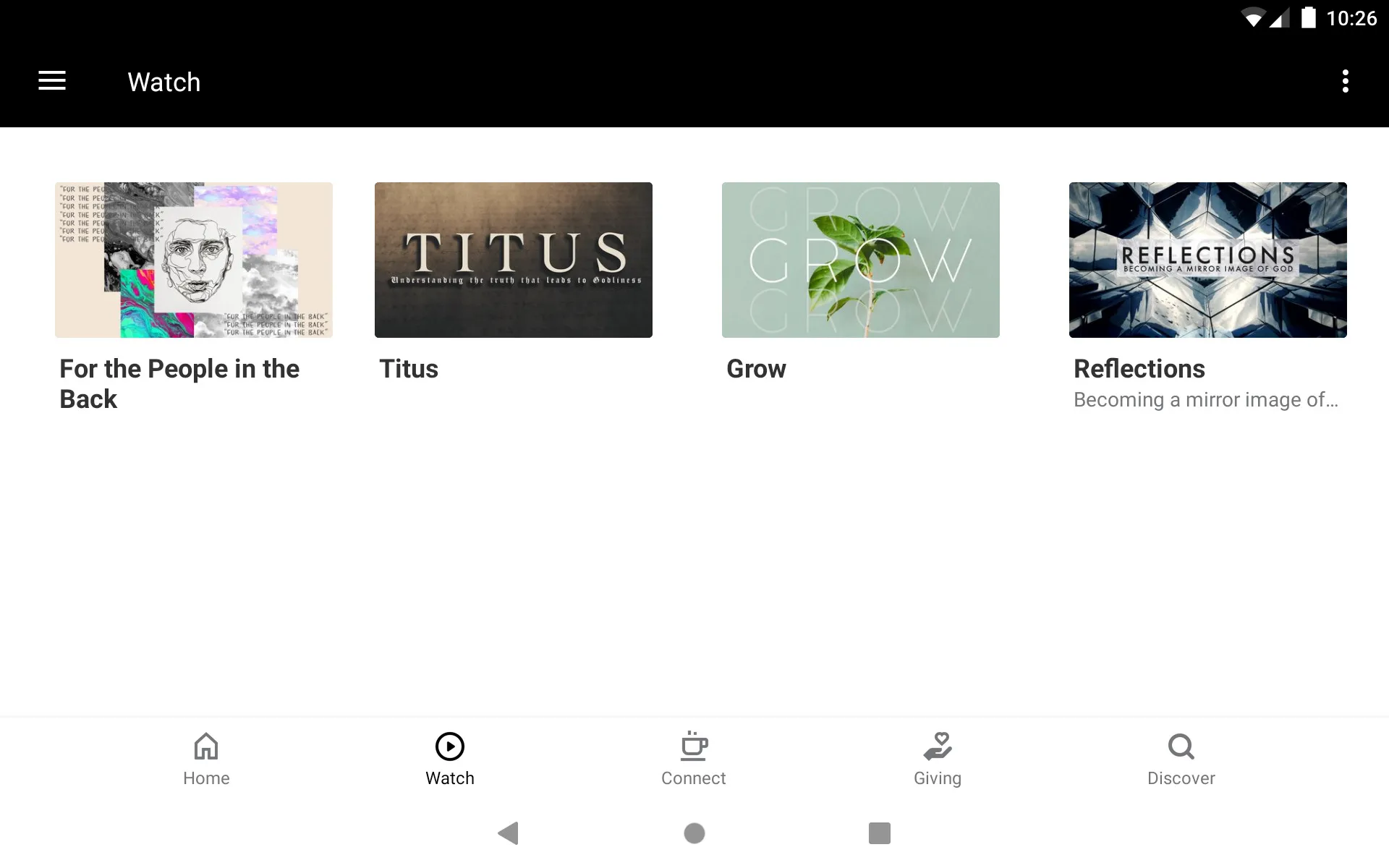Open the Titus sermon series

click(513, 260)
